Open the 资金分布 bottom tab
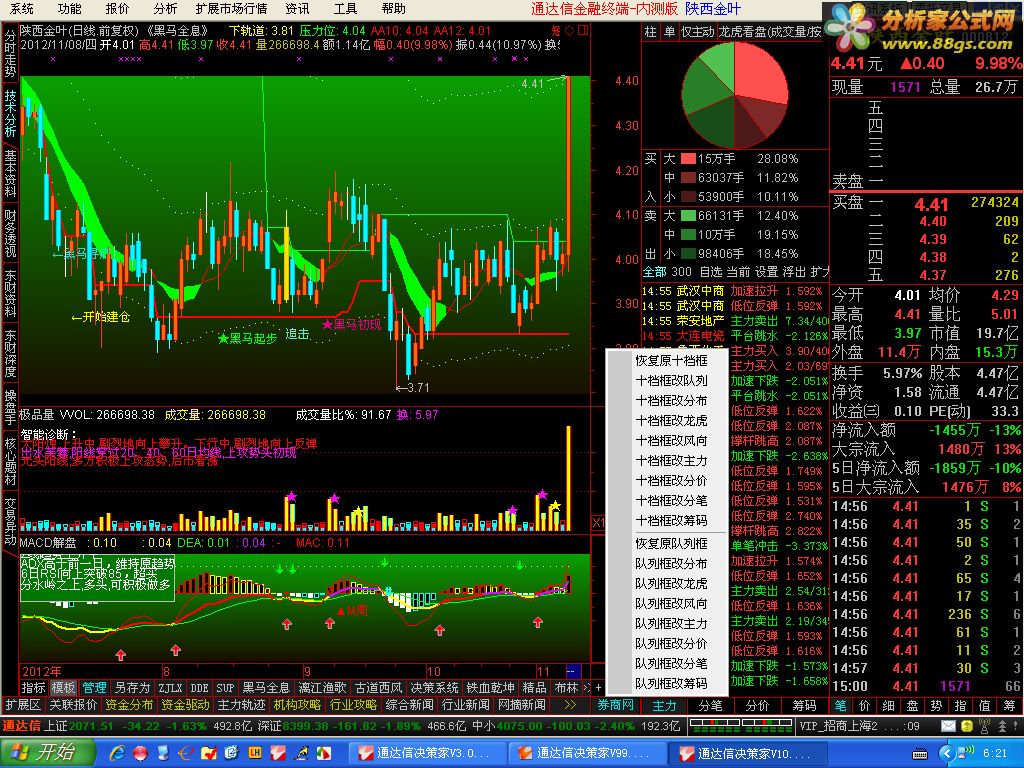The width and height of the screenshot is (1024, 768). pos(129,705)
